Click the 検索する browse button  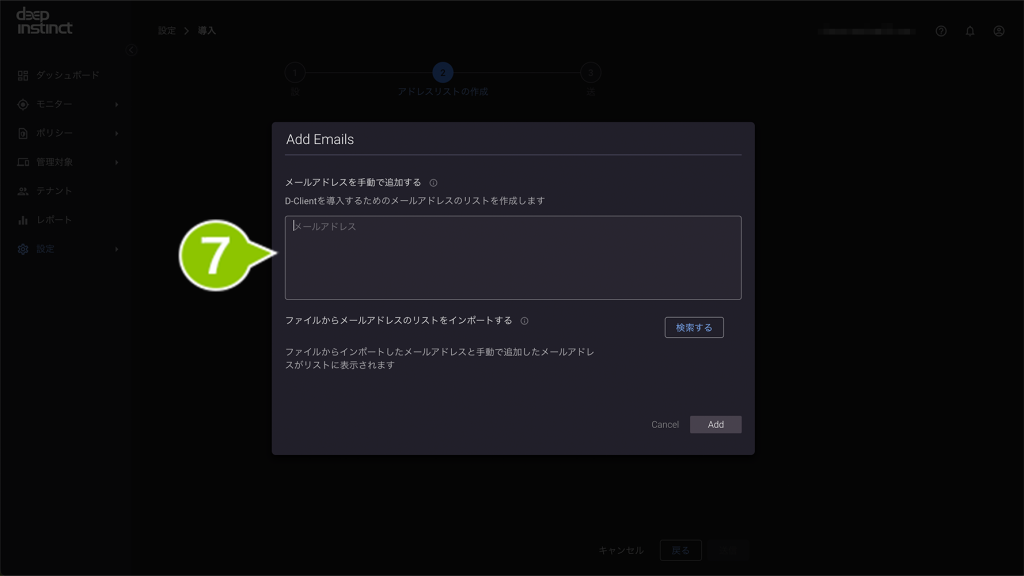click(694, 327)
